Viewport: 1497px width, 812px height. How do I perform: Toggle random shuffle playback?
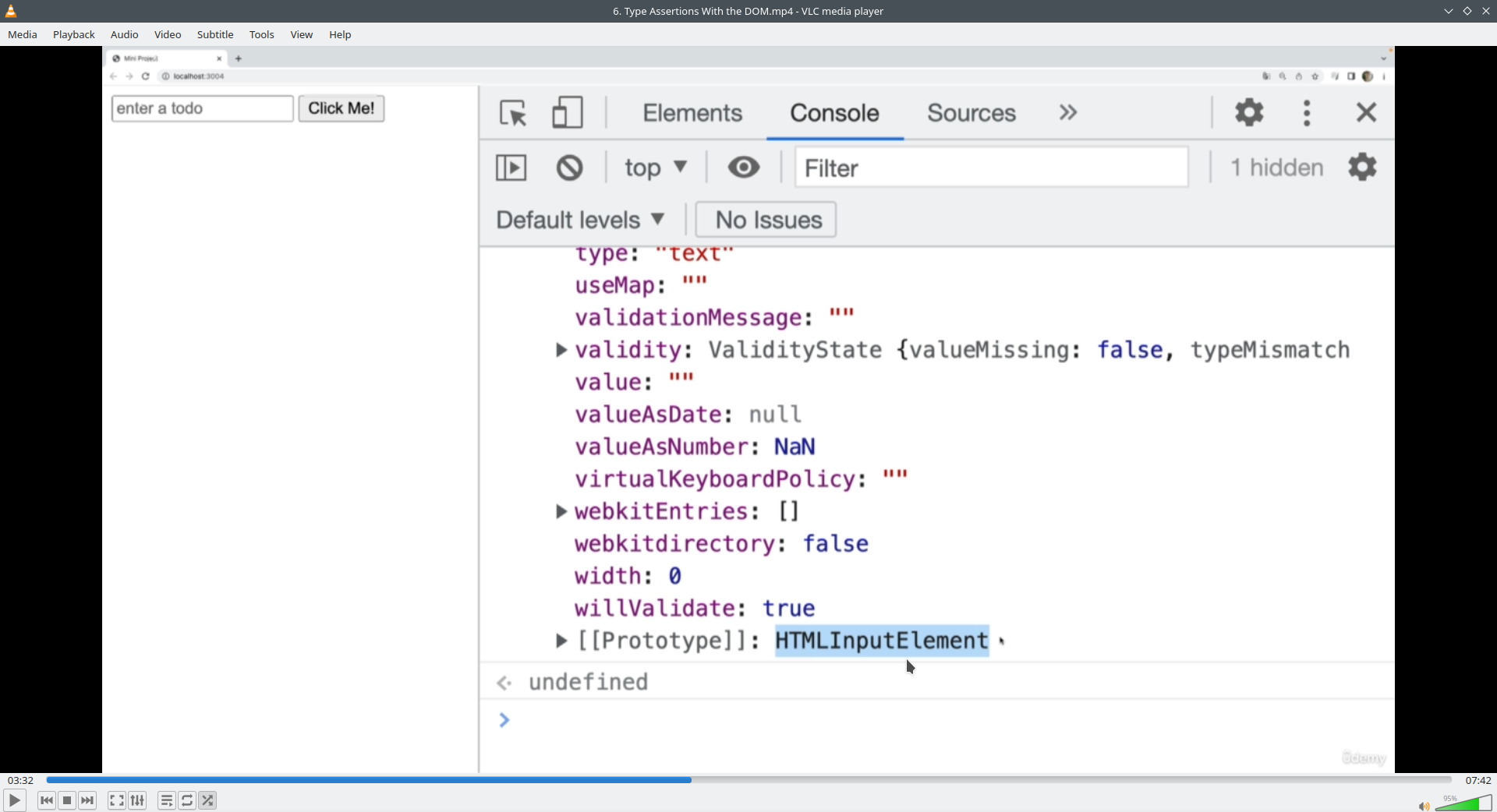click(207, 800)
